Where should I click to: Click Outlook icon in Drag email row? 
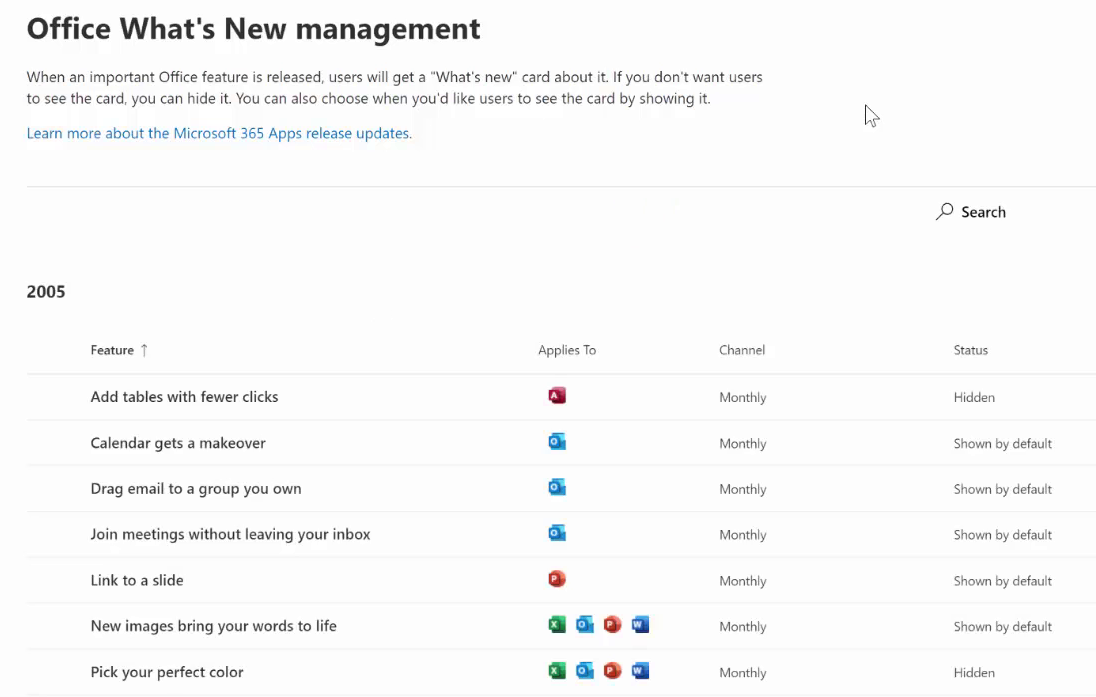[557, 487]
